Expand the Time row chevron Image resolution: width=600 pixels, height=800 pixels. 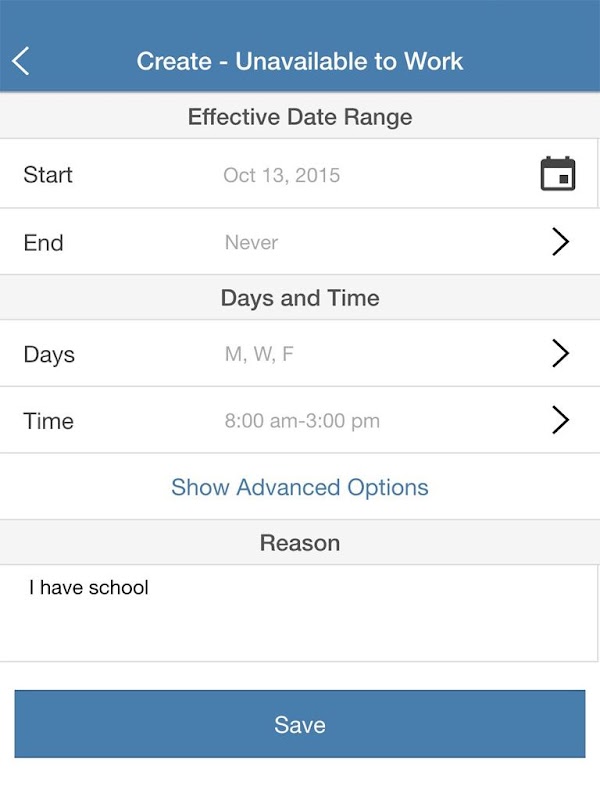pos(560,420)
